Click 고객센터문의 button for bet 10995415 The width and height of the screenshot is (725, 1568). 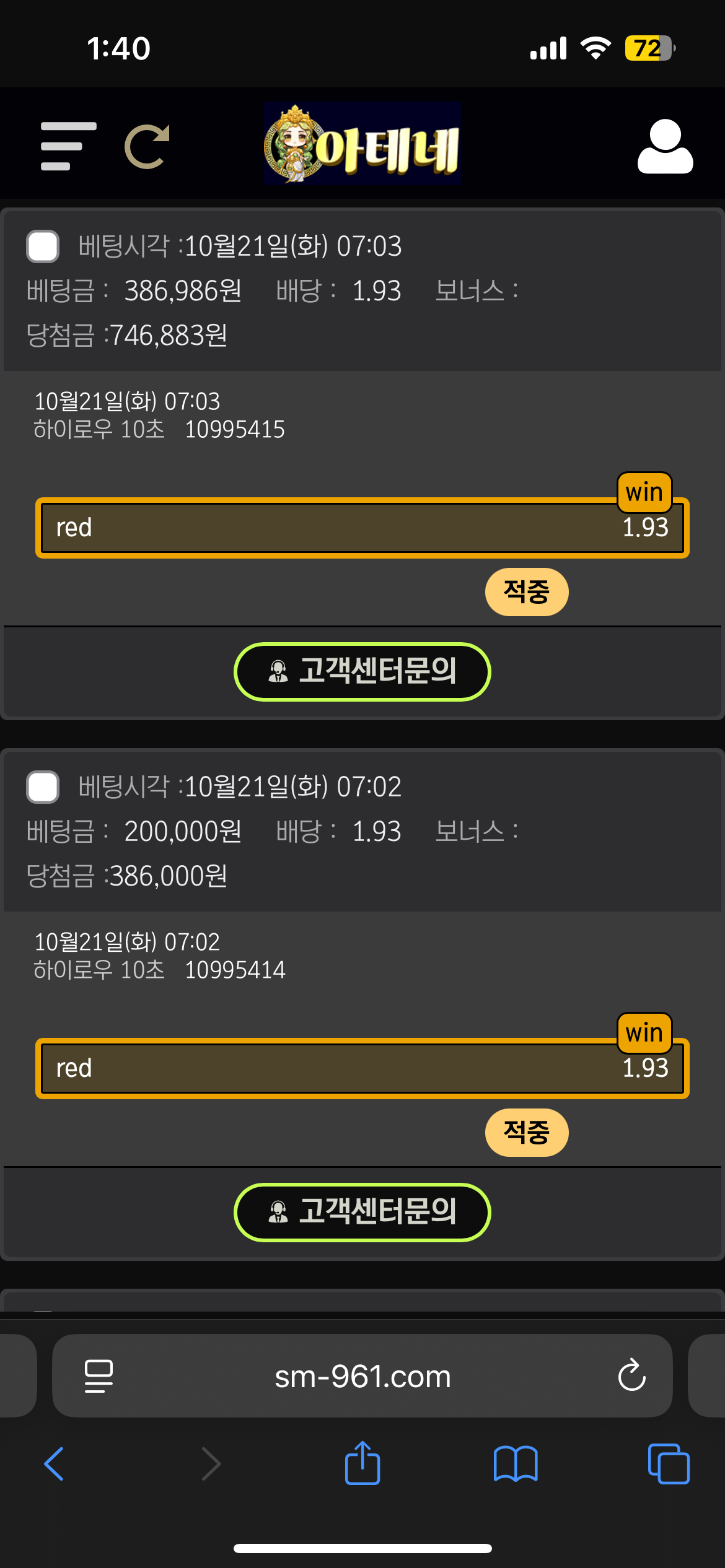tap(362, 671)
